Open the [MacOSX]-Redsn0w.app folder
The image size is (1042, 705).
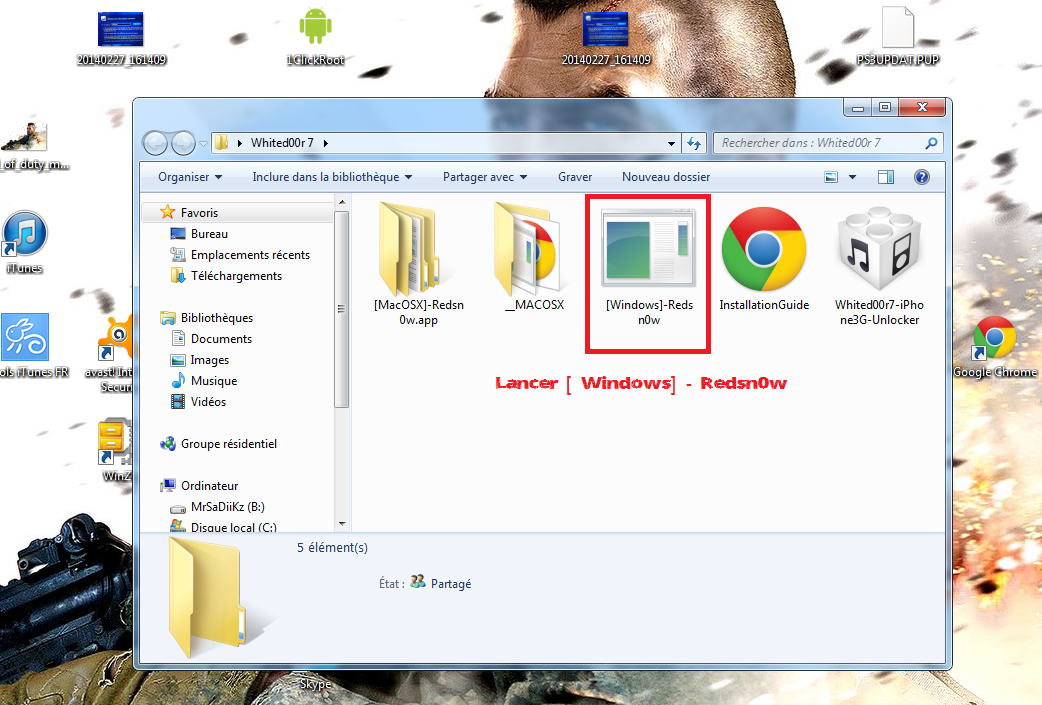coord(419,264)
